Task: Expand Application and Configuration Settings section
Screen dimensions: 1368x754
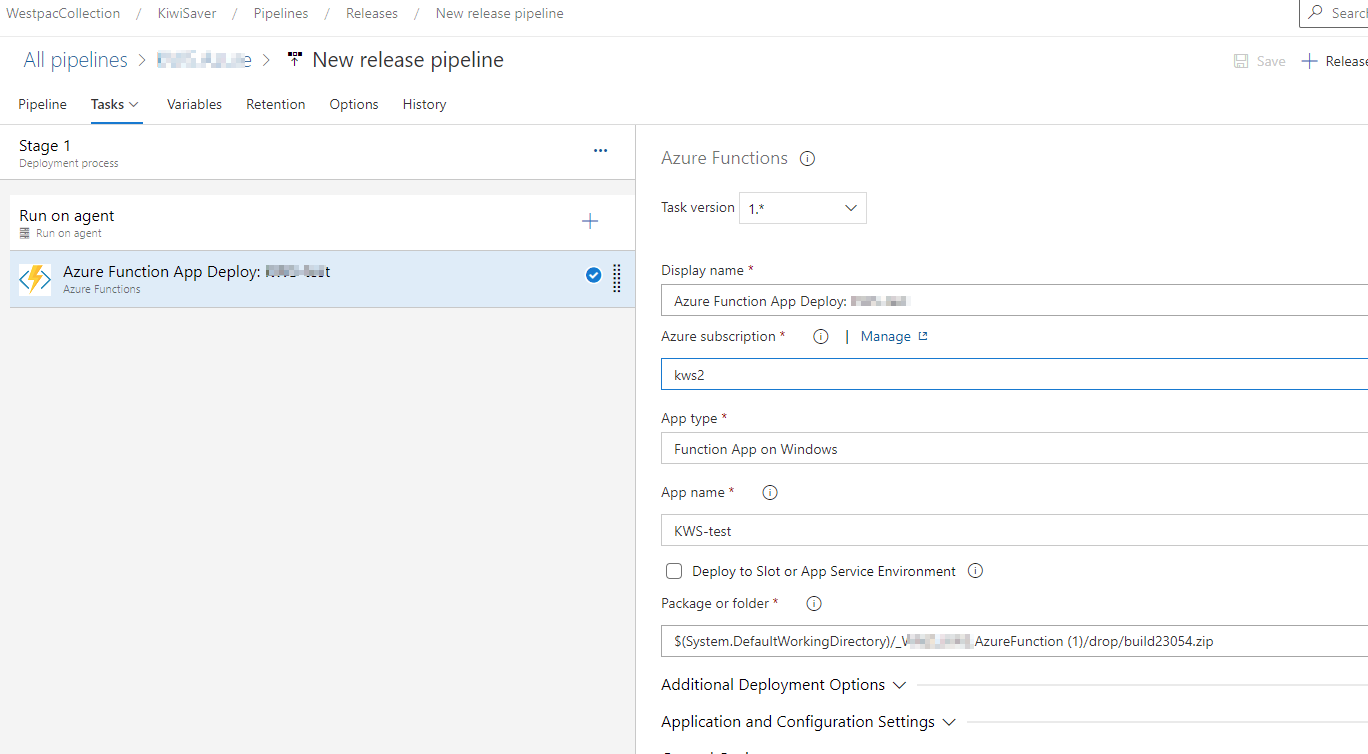Action: pos(809,722)
